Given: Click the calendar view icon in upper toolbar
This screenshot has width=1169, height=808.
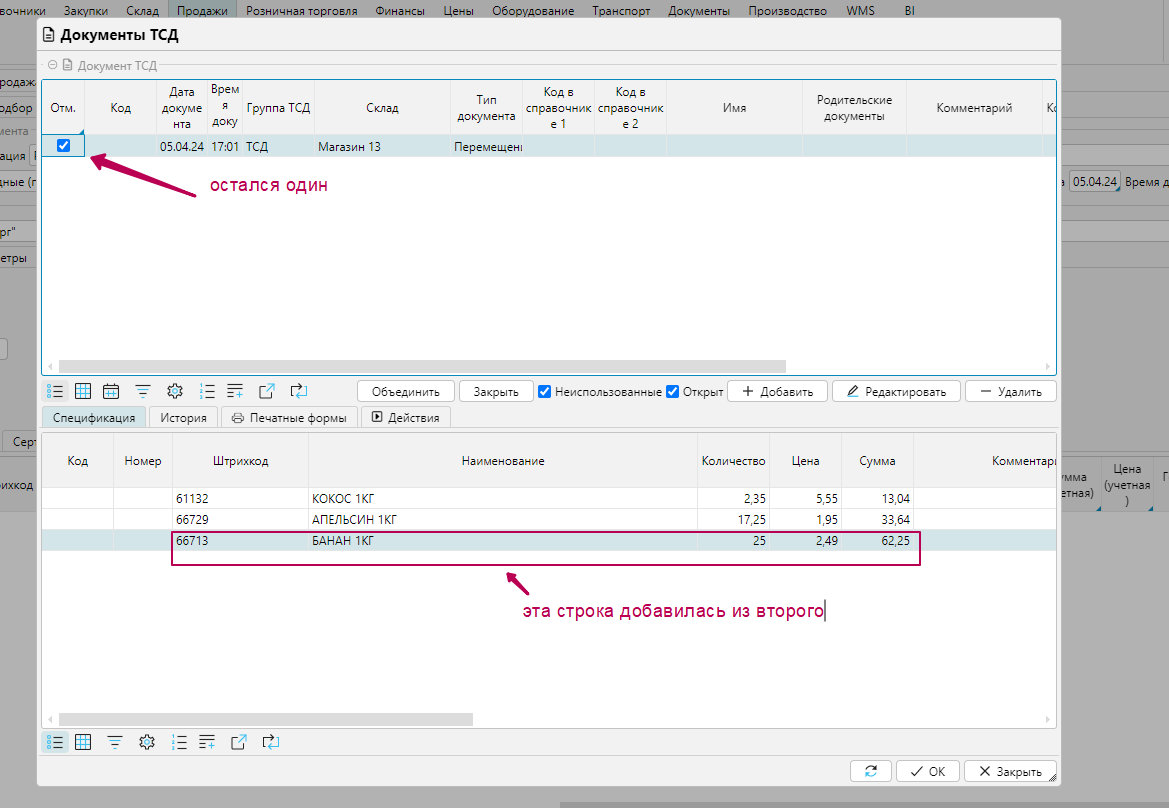Looking at the screenshot, I should click(111, 391).
